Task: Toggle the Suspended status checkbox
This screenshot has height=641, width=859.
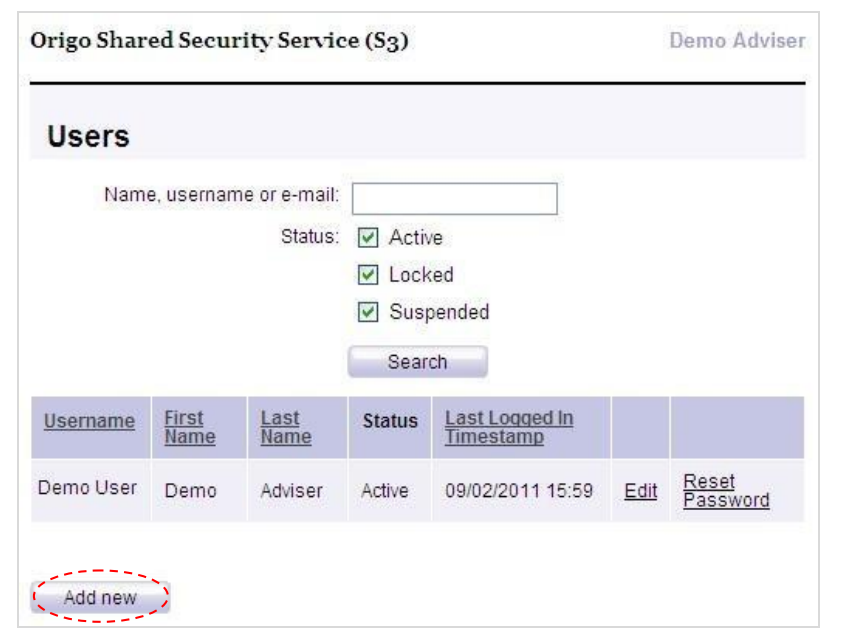Action: (x=368, y=312)
